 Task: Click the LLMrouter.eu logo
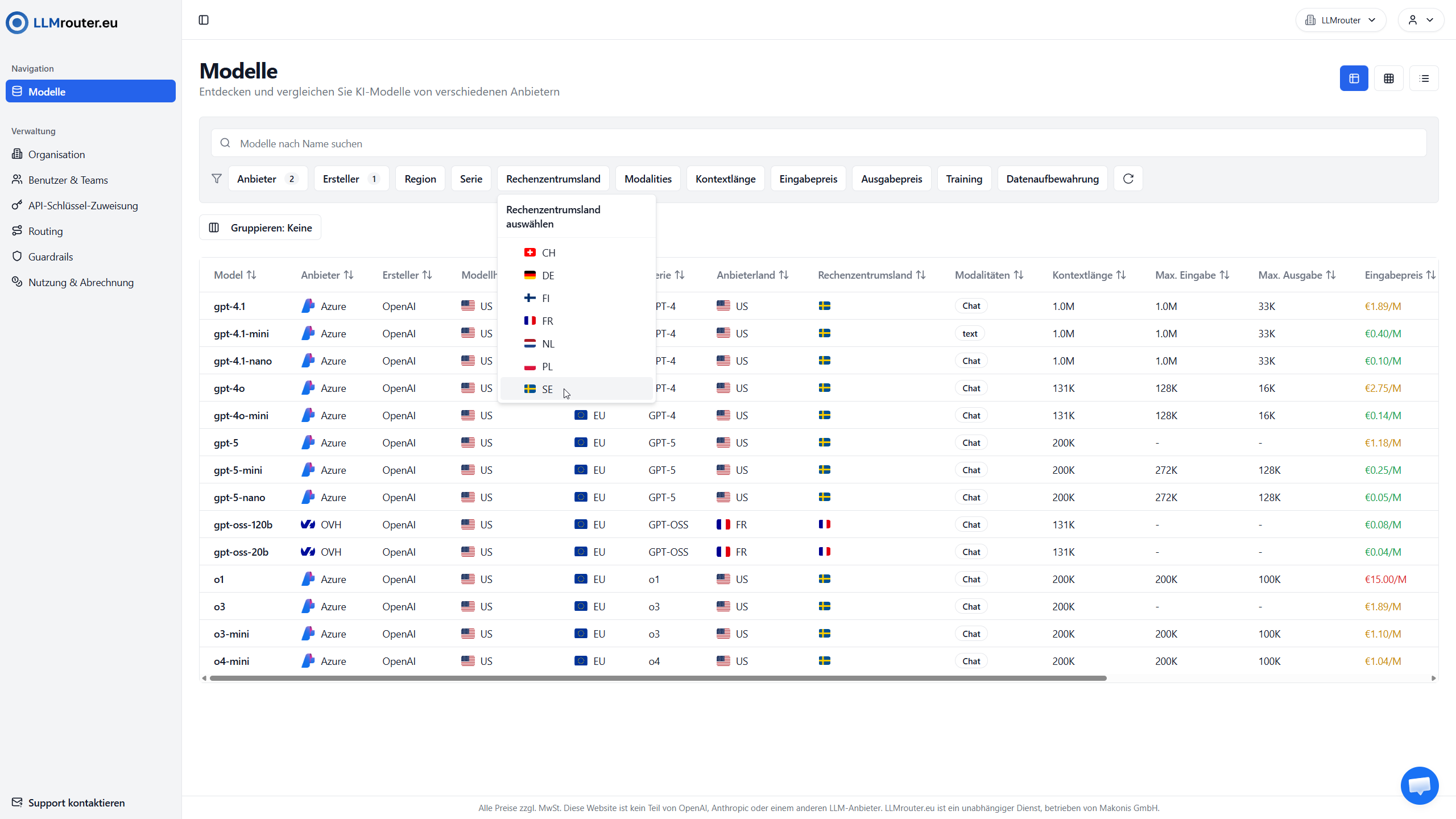61,23
